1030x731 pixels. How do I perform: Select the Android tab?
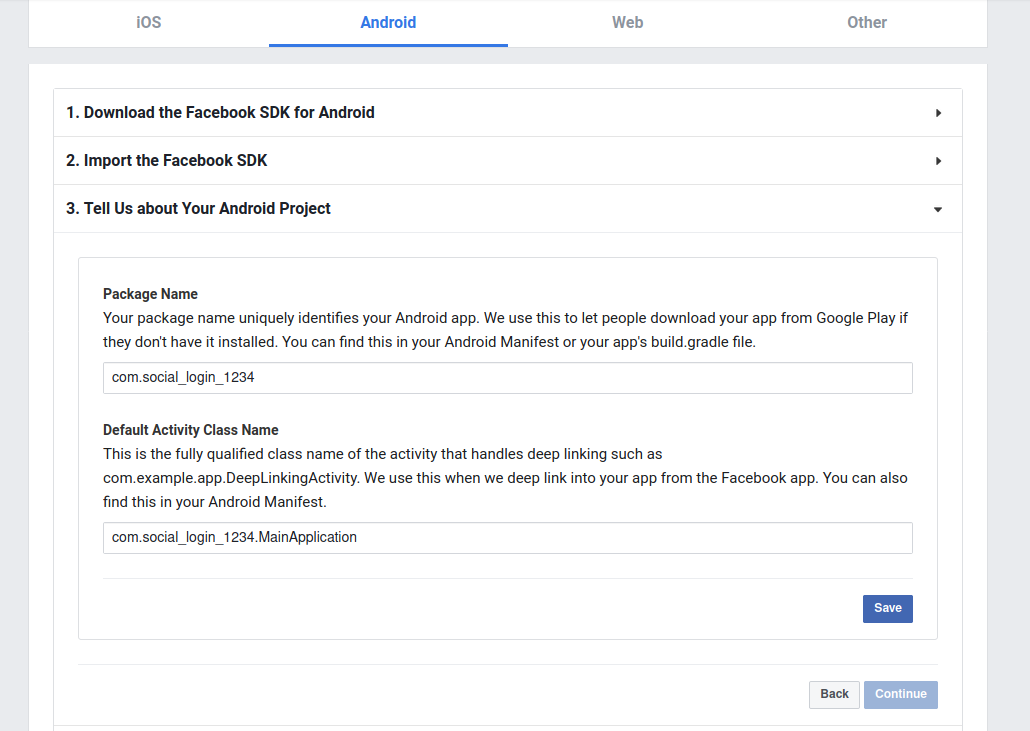pyautogui.click(x=388, y=22)
